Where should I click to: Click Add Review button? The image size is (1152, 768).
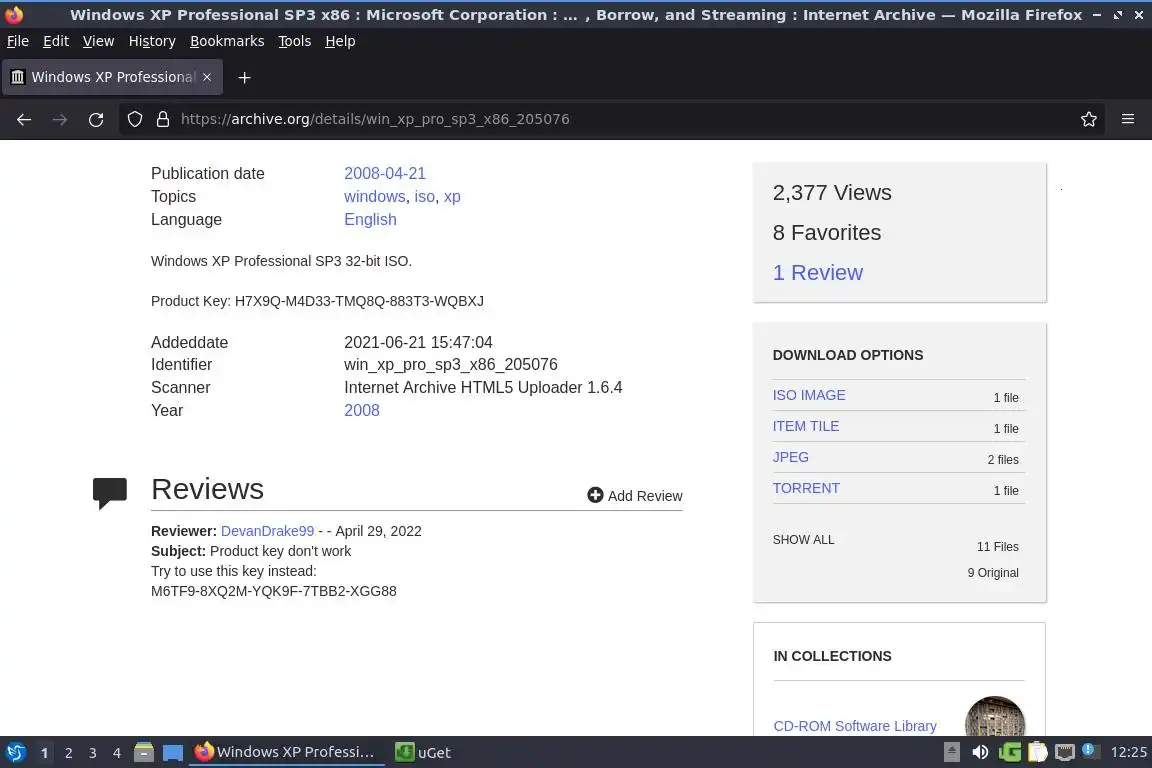[x=635, y=495]
